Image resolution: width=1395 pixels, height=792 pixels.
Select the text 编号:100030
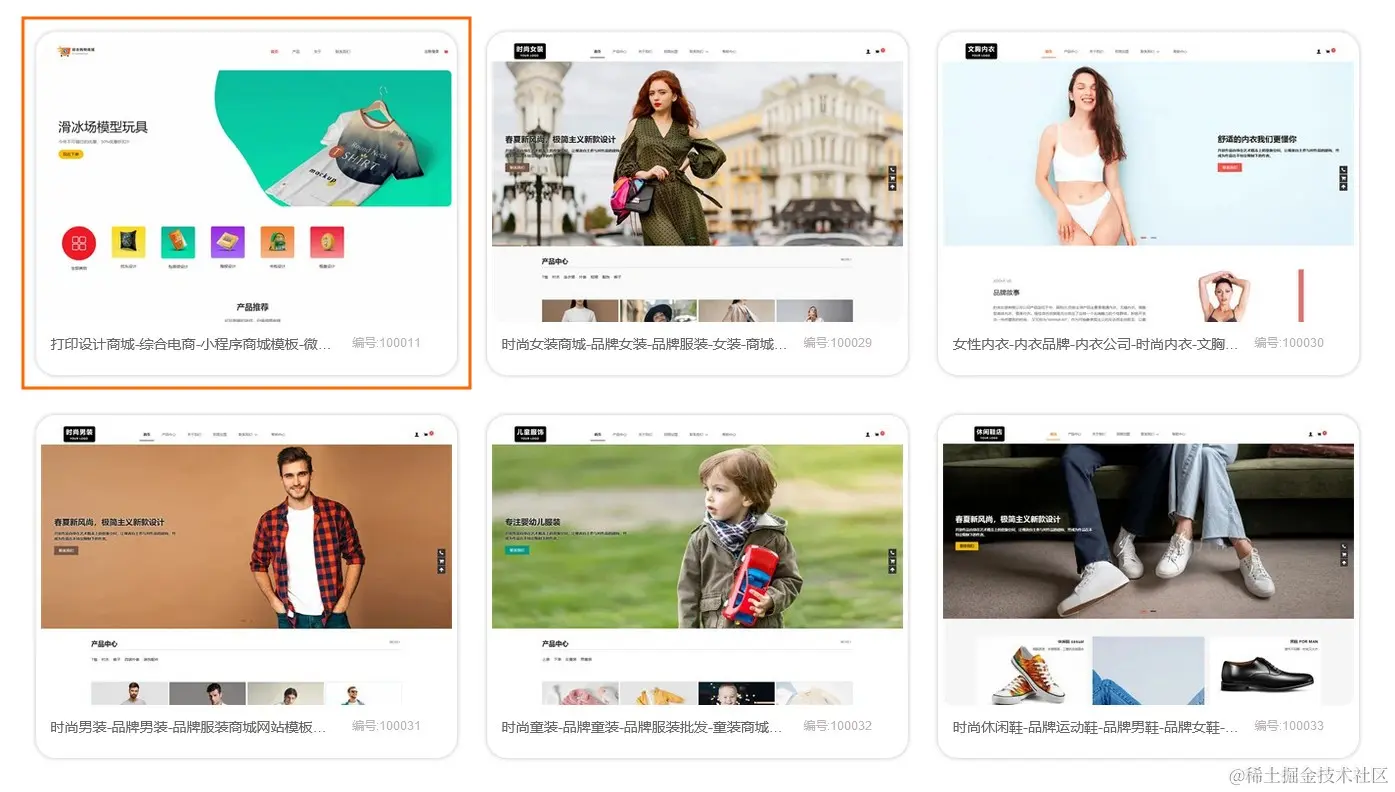click(x=1288, y=343)
